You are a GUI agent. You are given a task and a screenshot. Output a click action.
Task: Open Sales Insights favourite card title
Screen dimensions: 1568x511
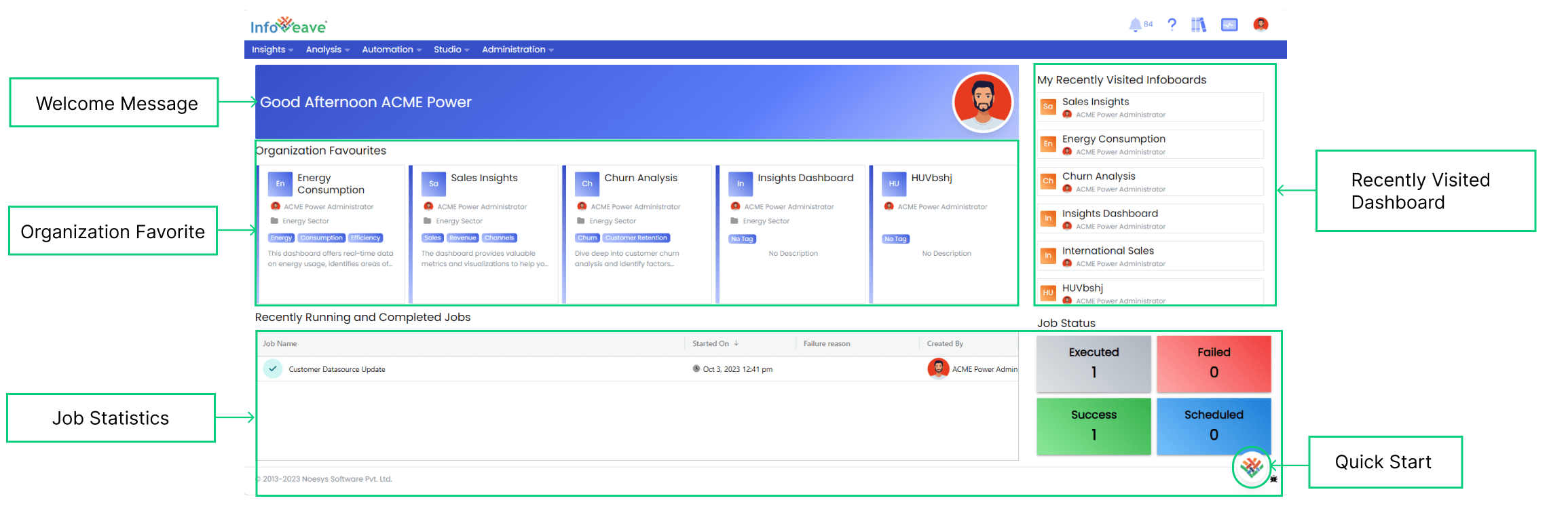click(484, 178)
